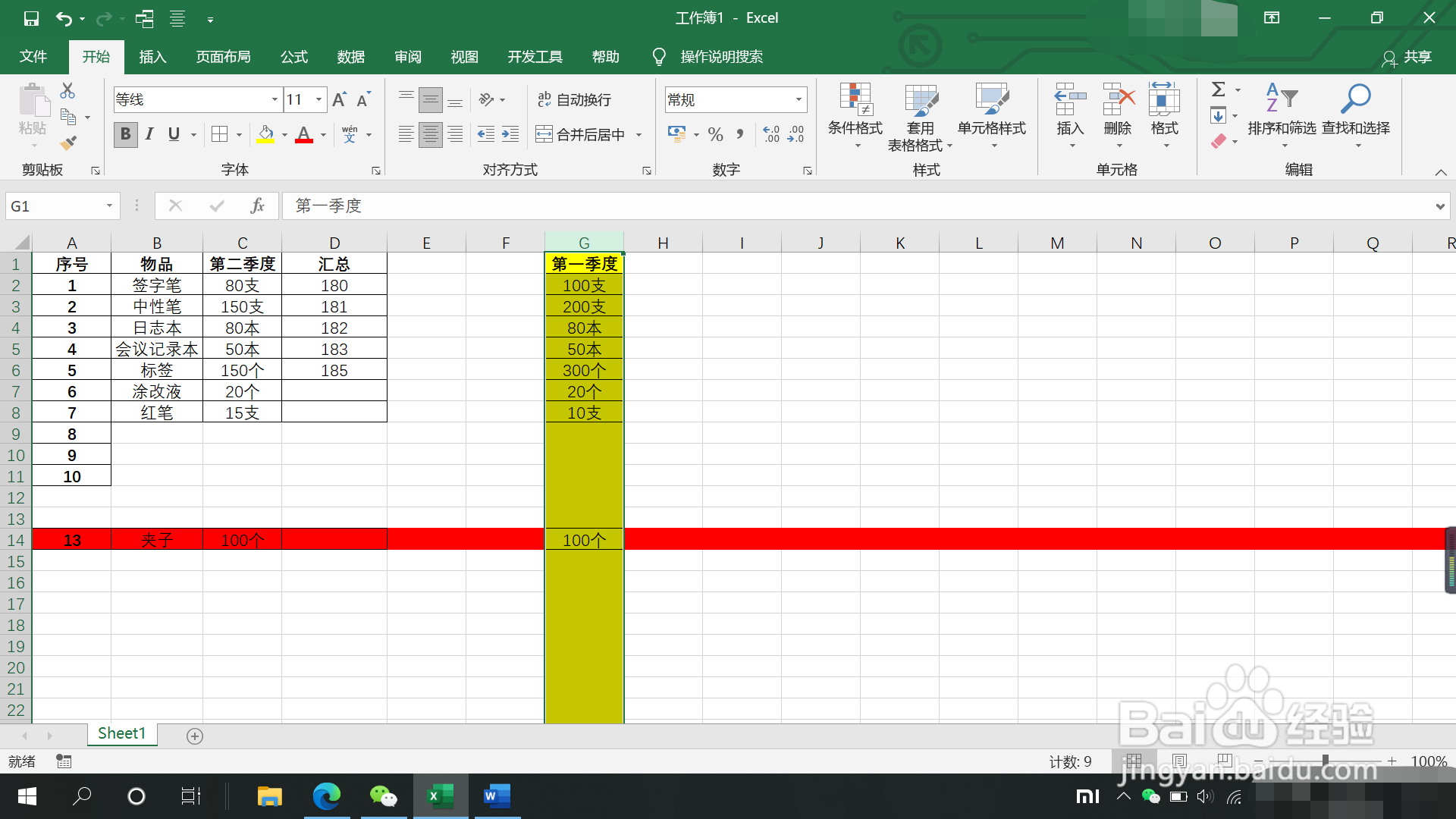The width and height of the screenshot is (1456, 819).
Task: Click the Insert Function fx icon
Action: (x=257, y=206)
